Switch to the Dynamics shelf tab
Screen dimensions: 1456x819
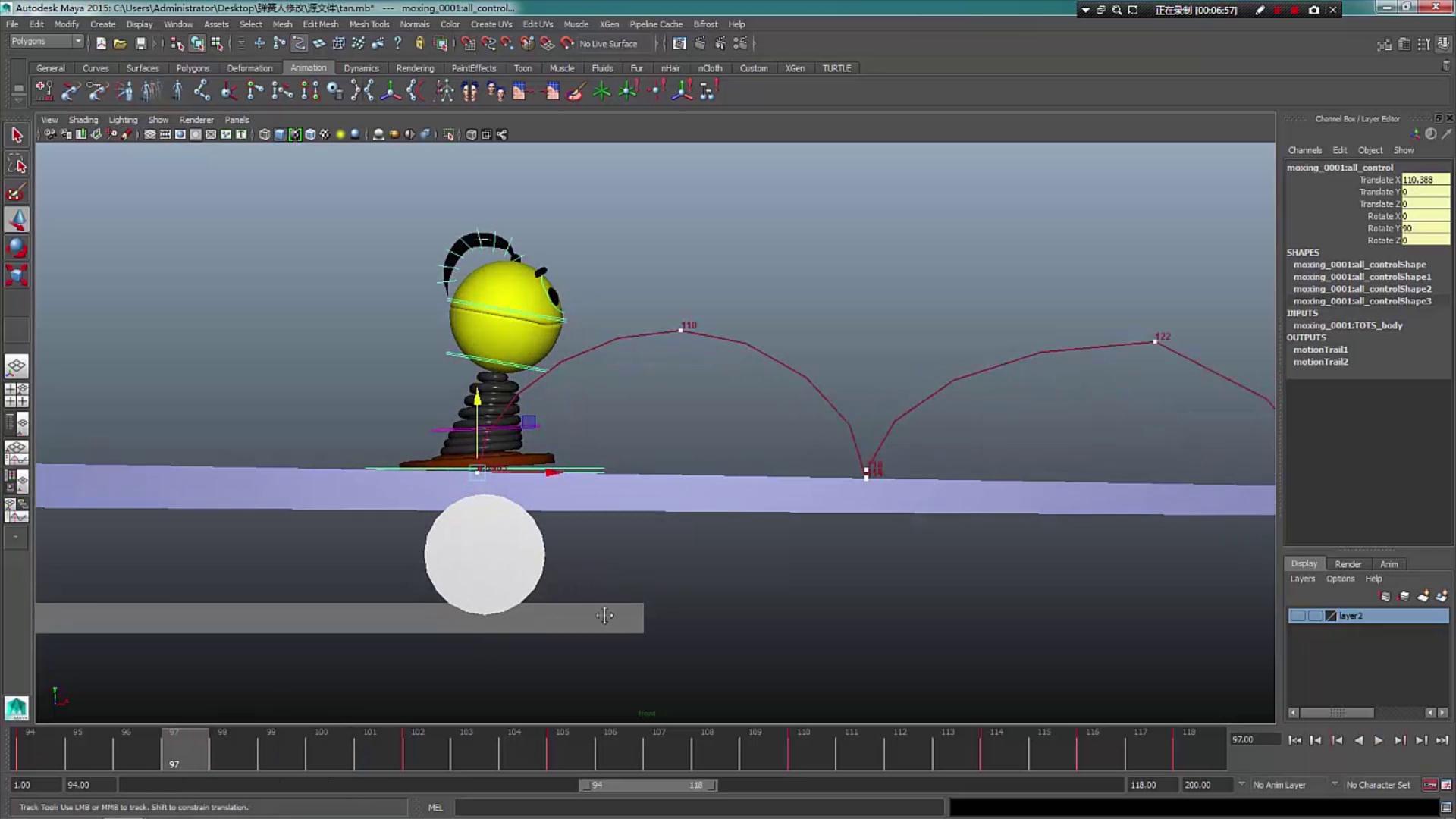click(x=361, y=68)
